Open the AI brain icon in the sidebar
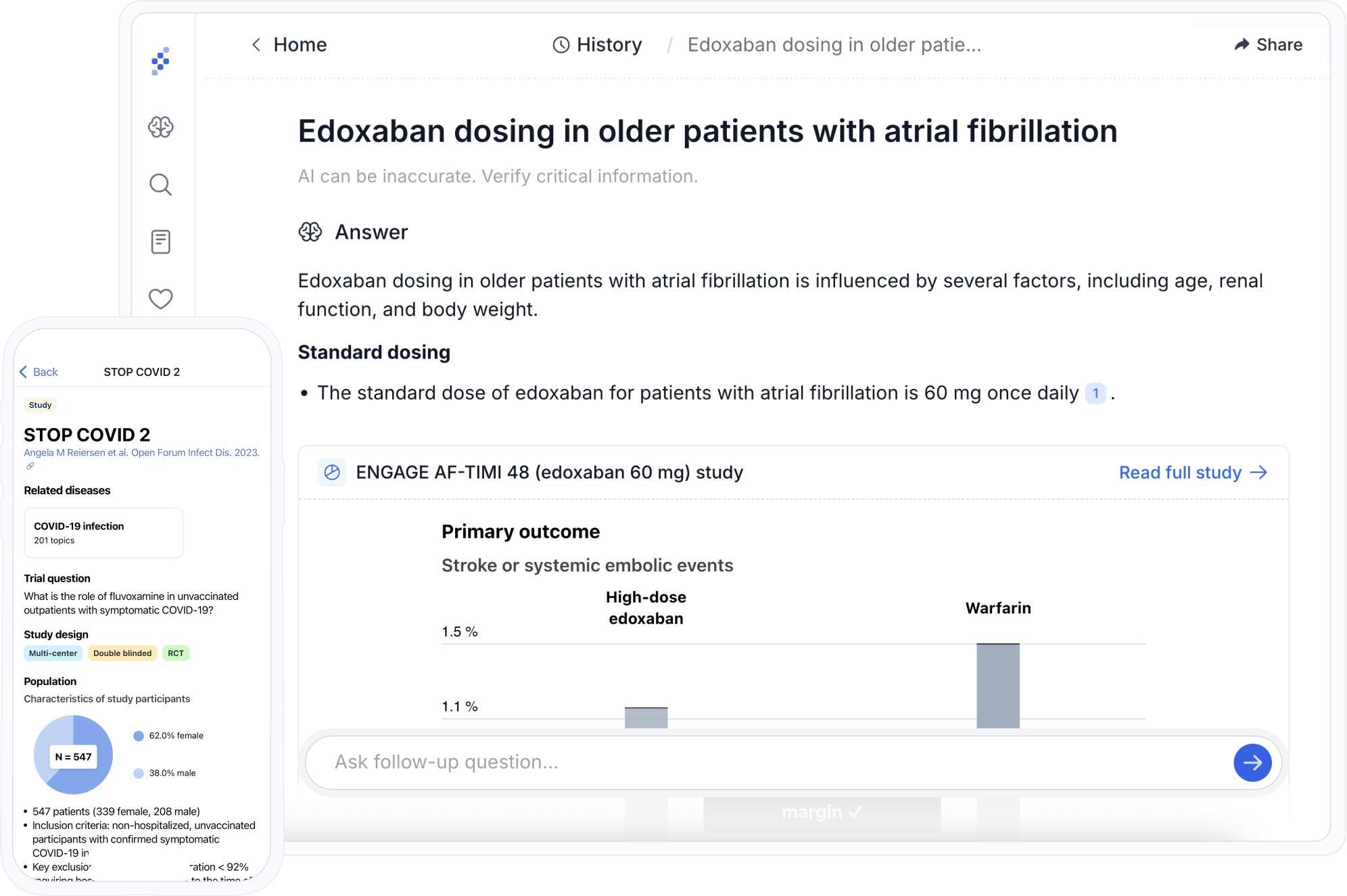 click(160, 126)
